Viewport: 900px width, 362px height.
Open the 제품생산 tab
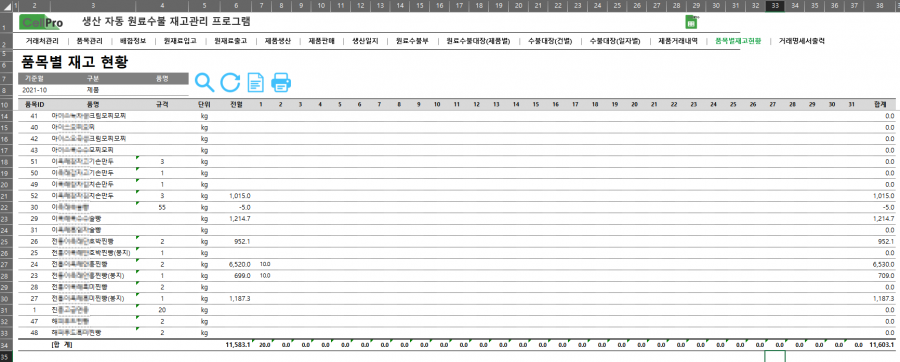278,41
